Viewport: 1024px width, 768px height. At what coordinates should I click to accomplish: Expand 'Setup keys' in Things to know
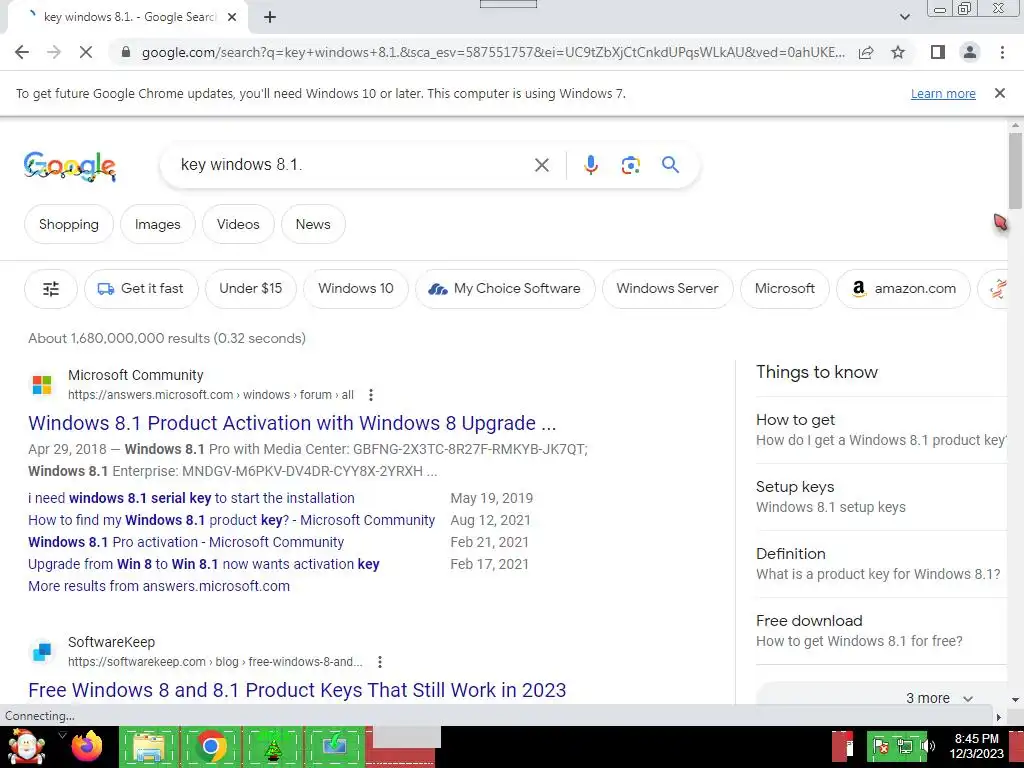tap(881, 497)
